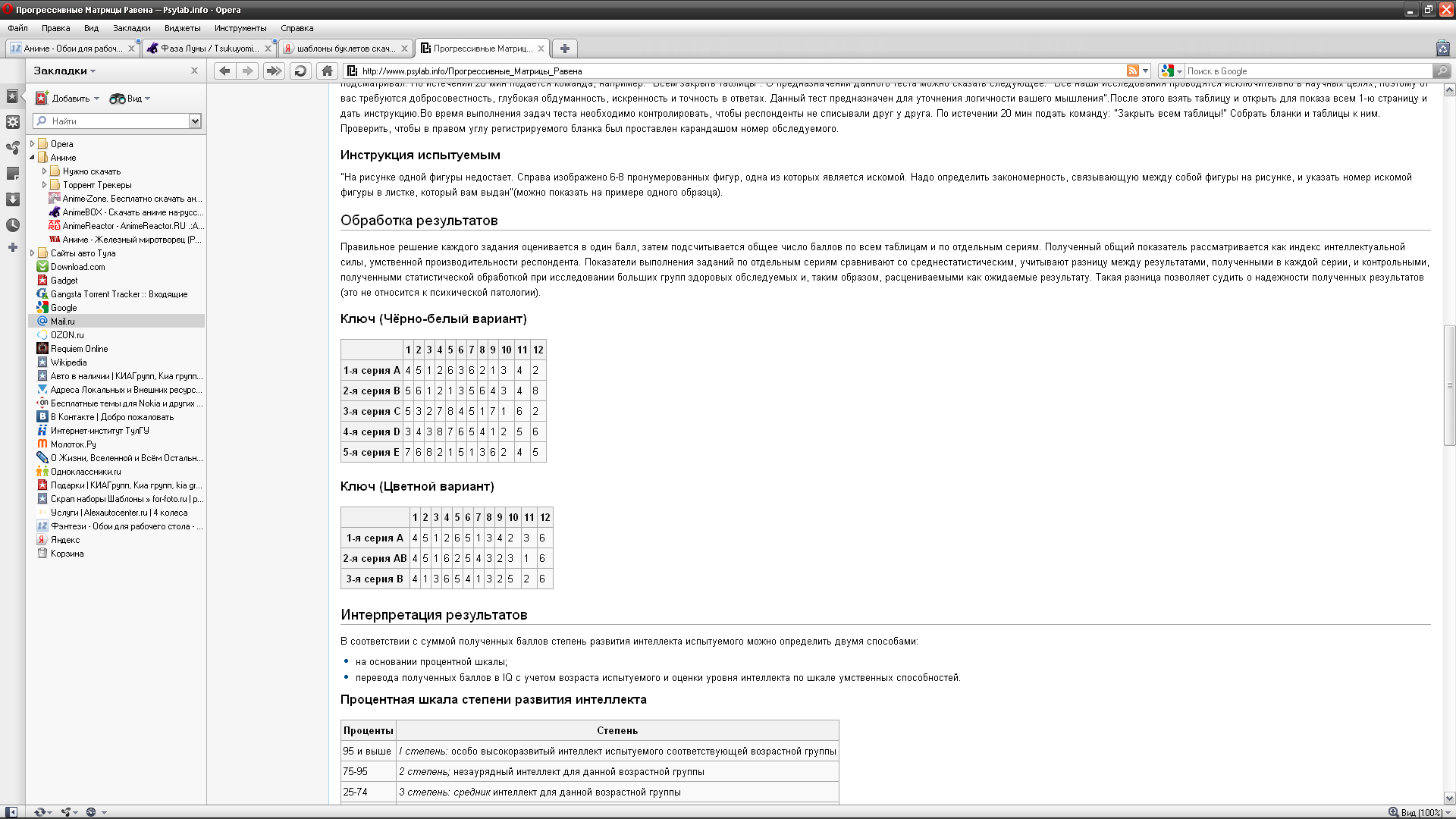1456x819 pixels.
Task: Open closed tabs trash icon
Action: click(1442, 49)
